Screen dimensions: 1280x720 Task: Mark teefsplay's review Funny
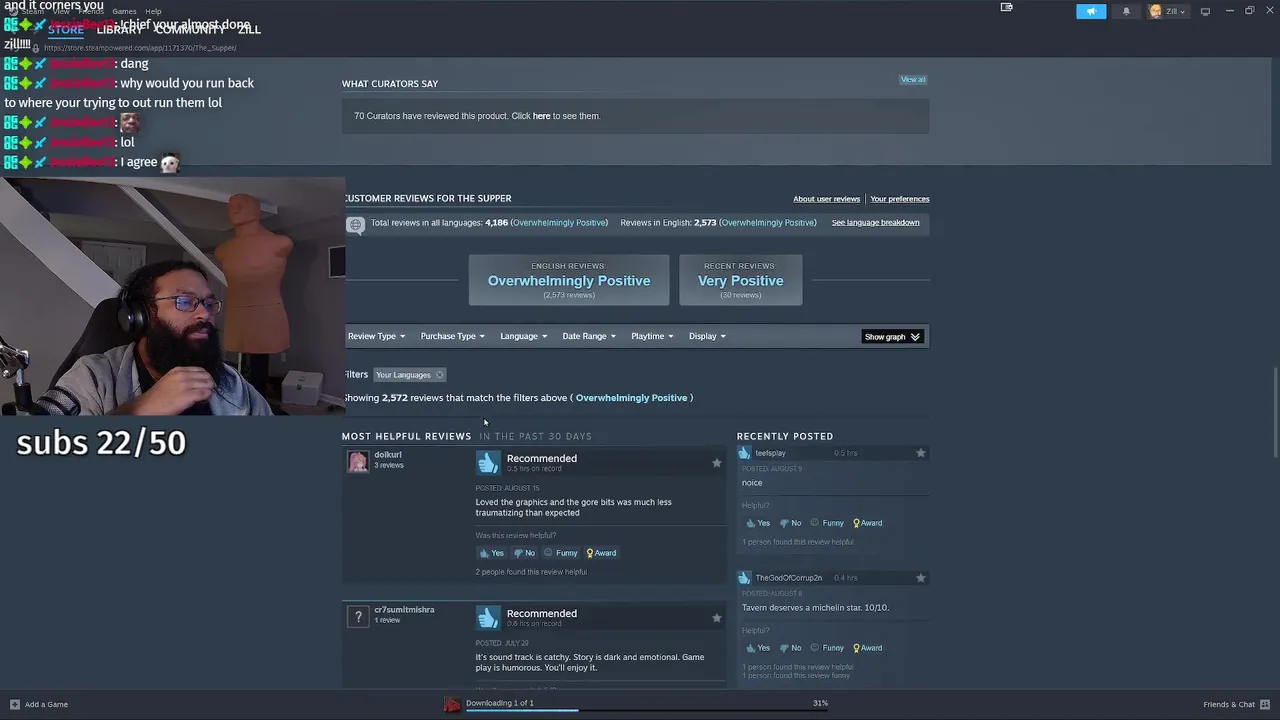(x=827, y=523)
